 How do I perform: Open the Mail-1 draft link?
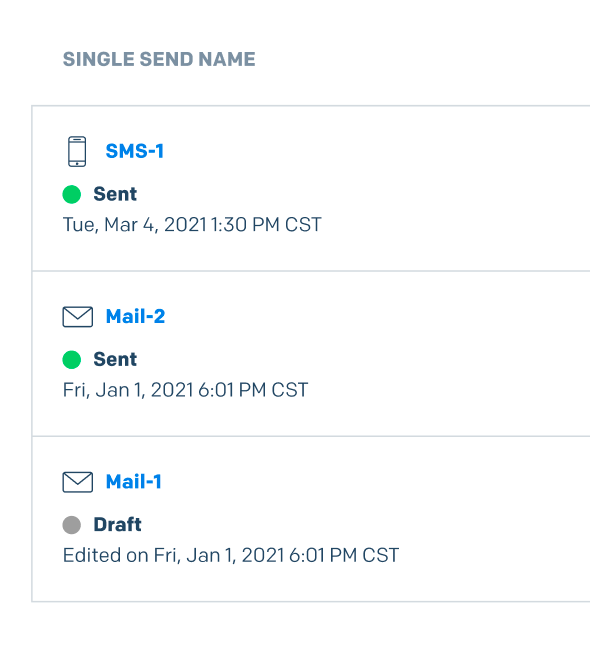tap(134, 482)
